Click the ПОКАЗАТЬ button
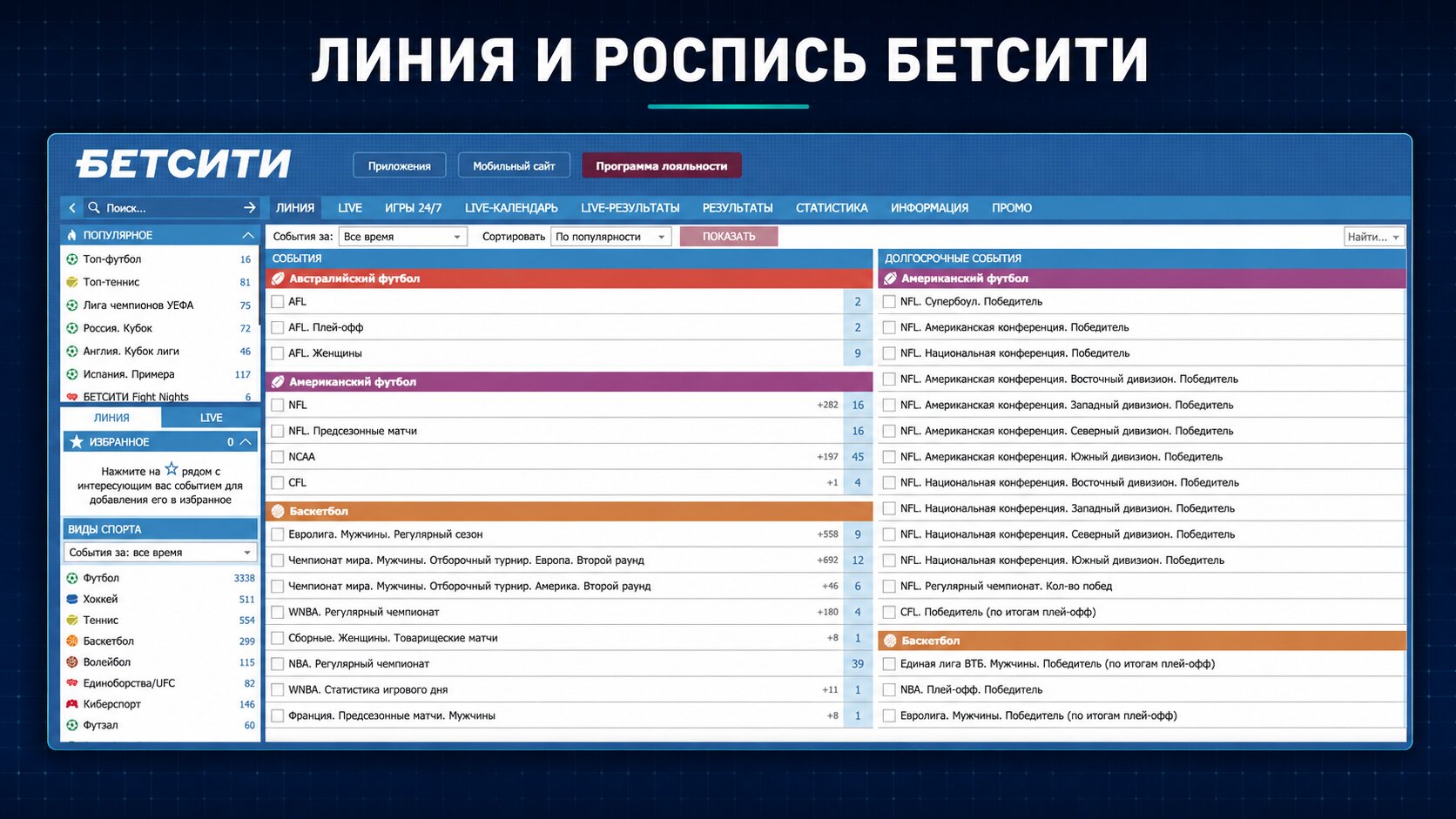 coord(729,237)
